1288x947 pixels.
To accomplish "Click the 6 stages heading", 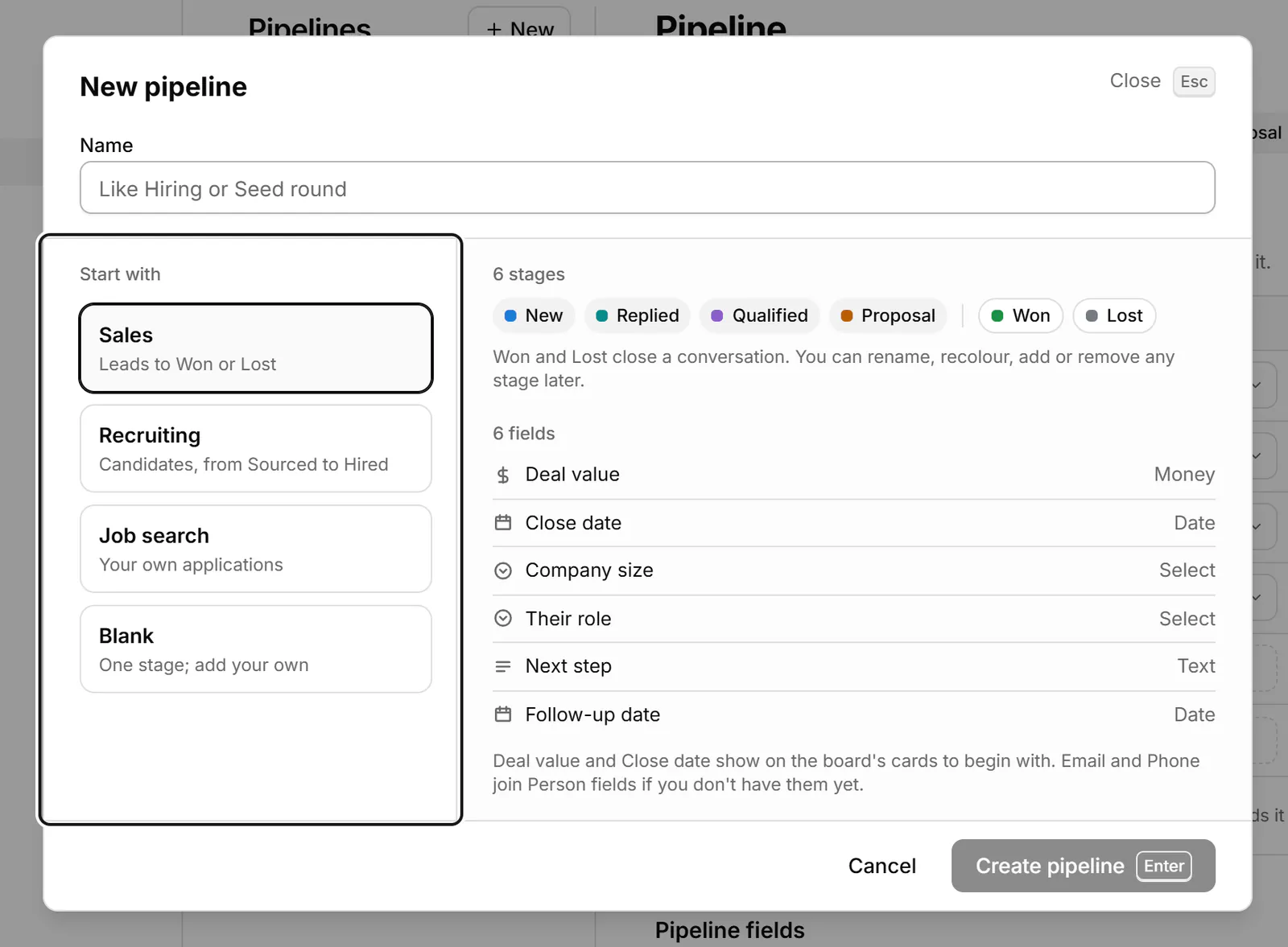I will pyautogui.click(x=529, y=274).
